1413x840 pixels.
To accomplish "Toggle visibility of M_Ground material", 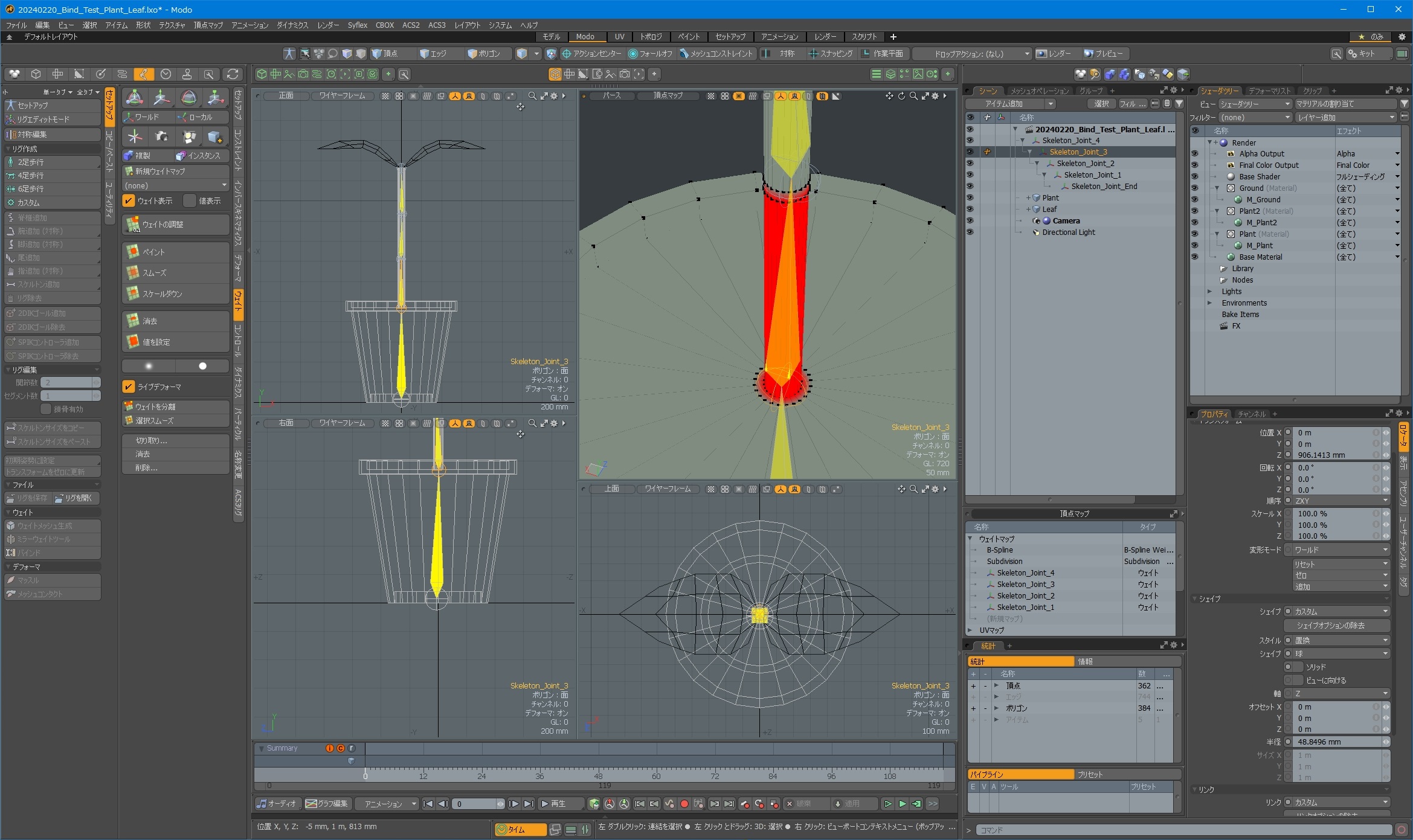I will 1194,200.
